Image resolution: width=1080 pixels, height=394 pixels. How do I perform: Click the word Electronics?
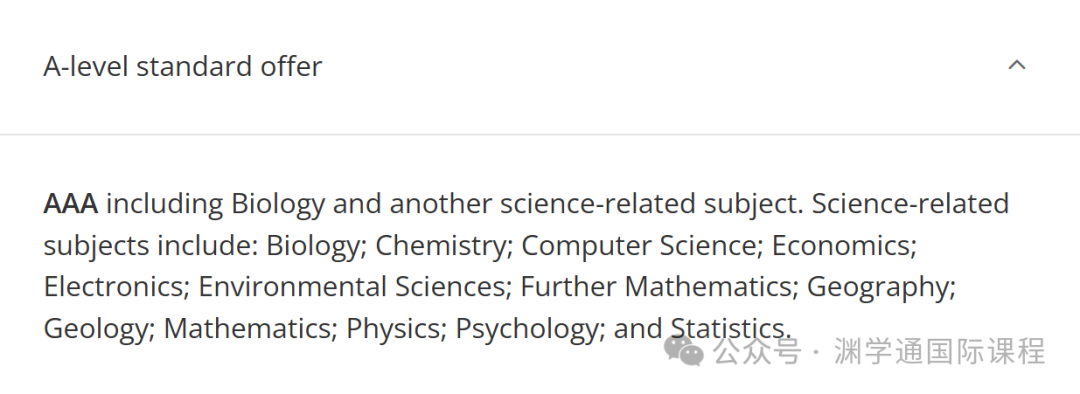pyautogui.click(x=113, y=287)
